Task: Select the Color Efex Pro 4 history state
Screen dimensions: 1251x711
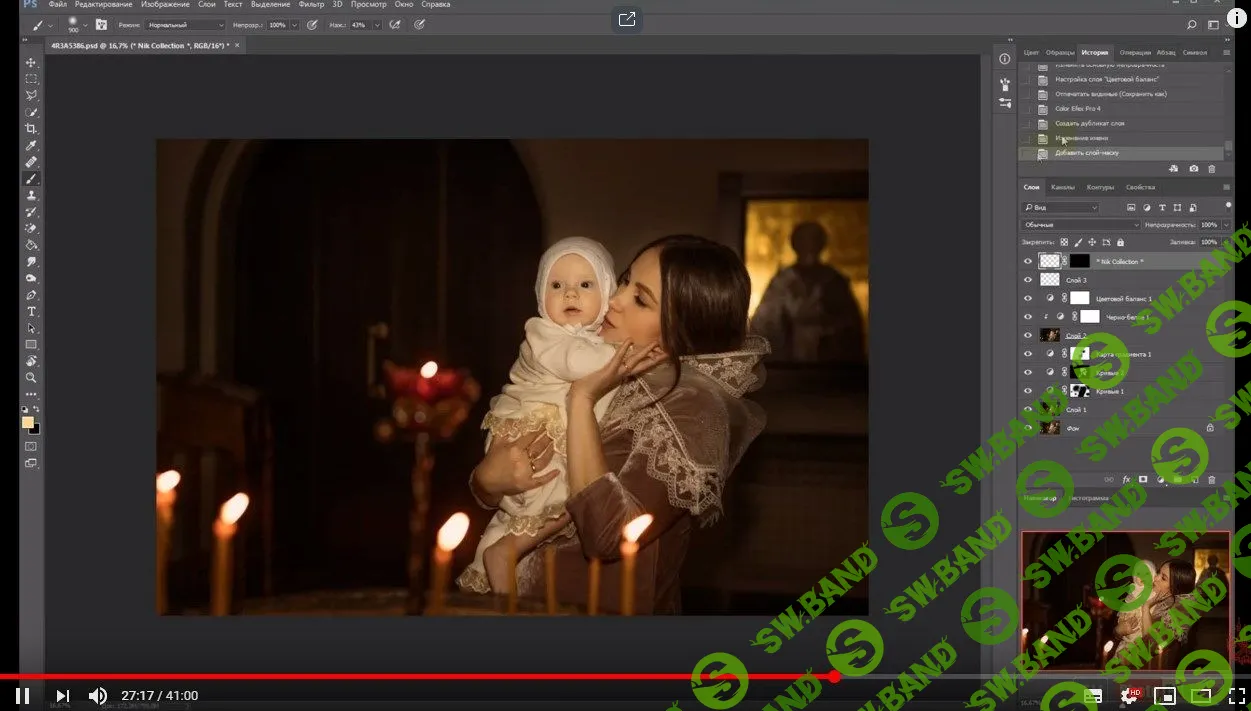Action: (x=1078, y=109)
